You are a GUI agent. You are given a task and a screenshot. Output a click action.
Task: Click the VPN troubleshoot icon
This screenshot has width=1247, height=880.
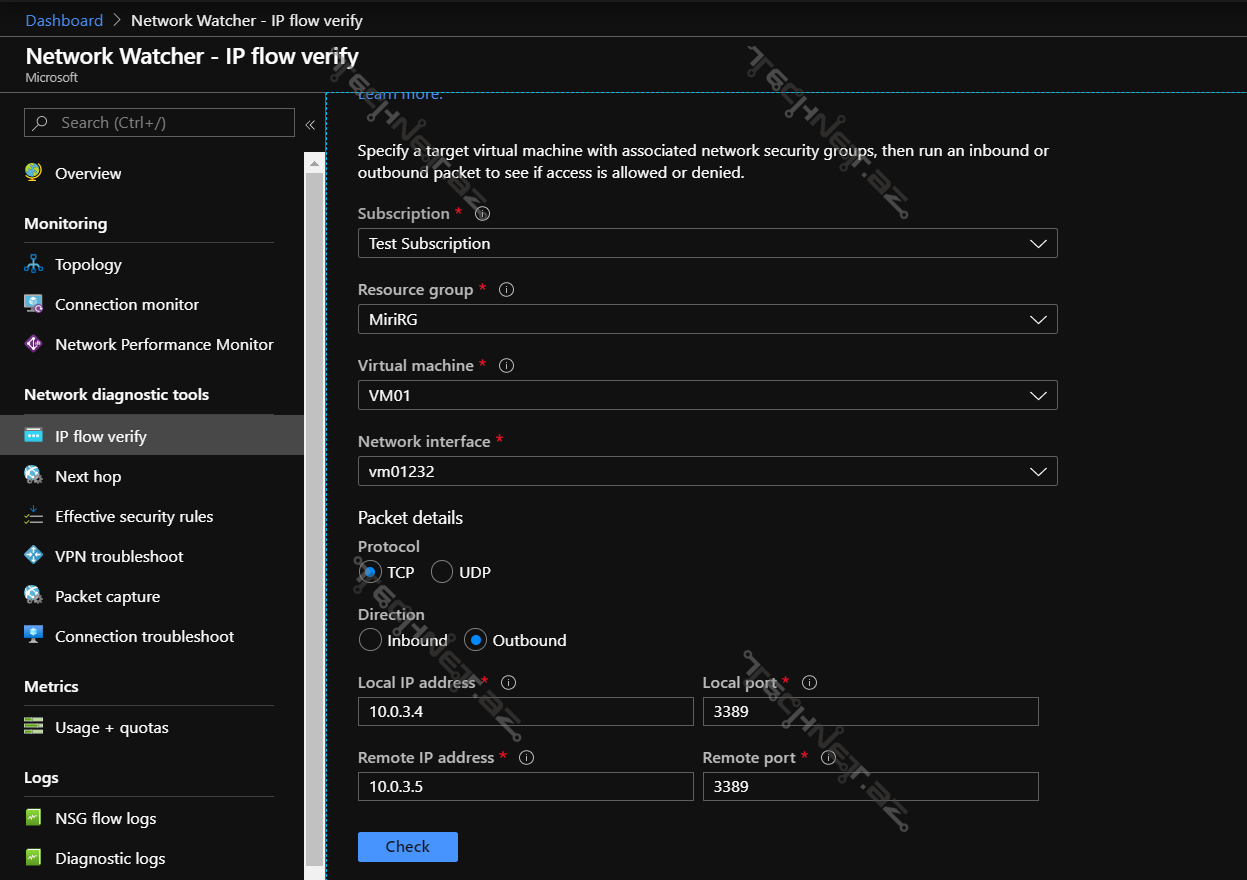coord(34,556)
